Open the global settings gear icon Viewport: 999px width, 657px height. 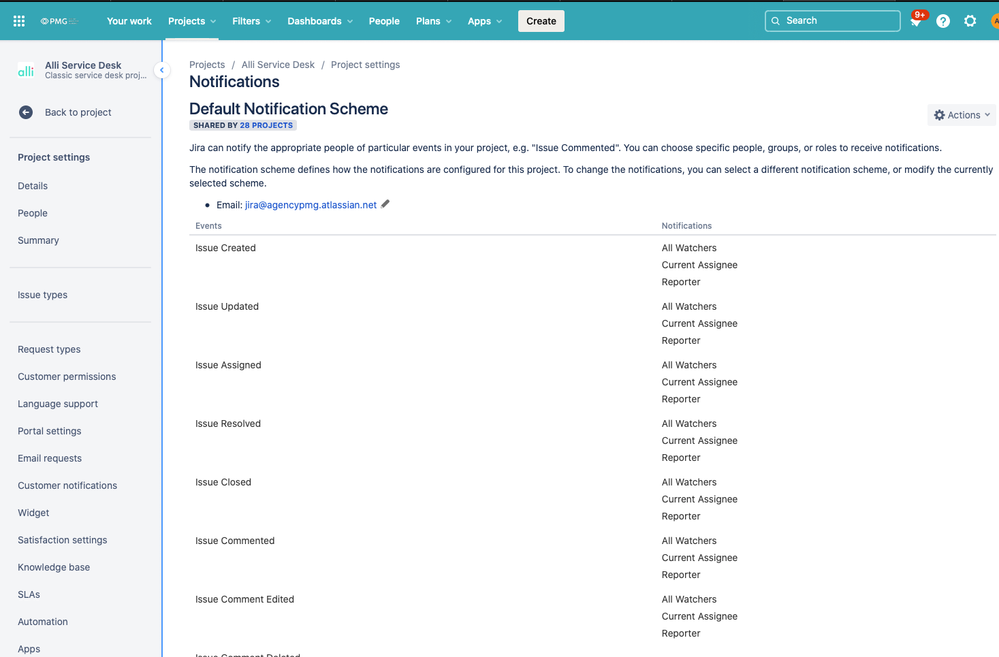pos(970,21)
